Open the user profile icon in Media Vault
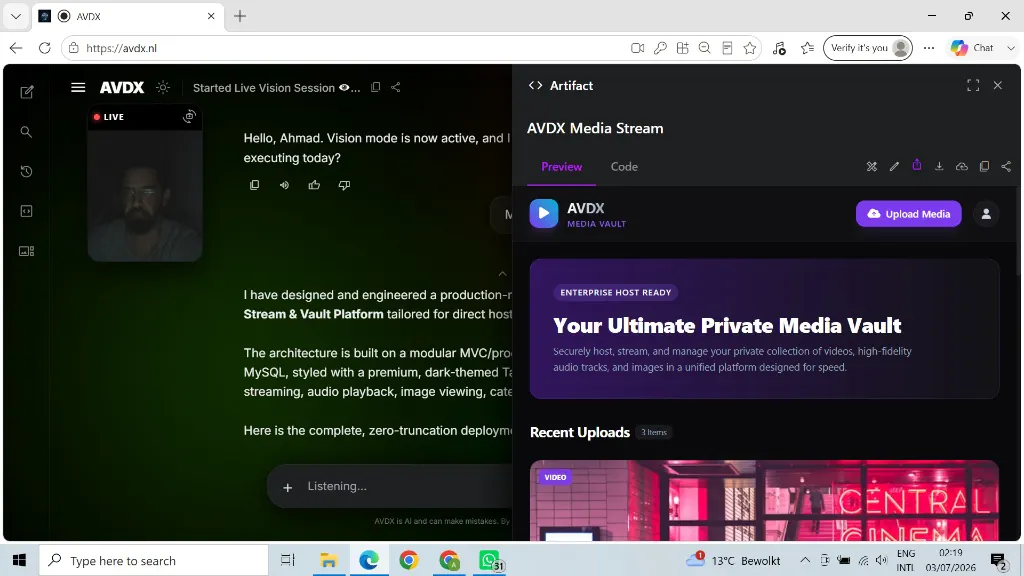This screenshot has width=1024, height=576. point(986,214)
